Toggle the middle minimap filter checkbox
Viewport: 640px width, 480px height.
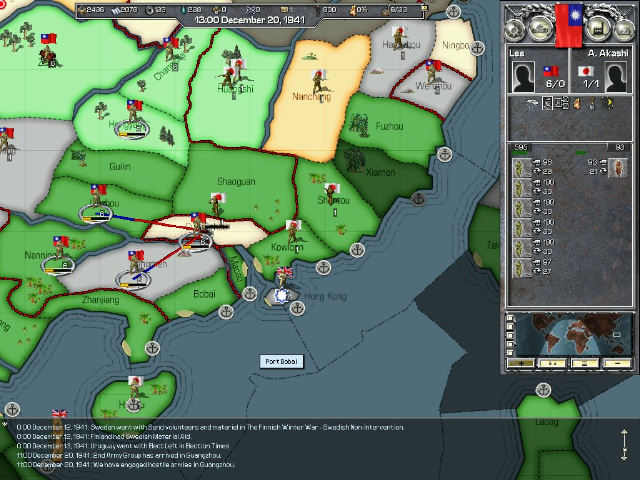[x=510, y=334]
